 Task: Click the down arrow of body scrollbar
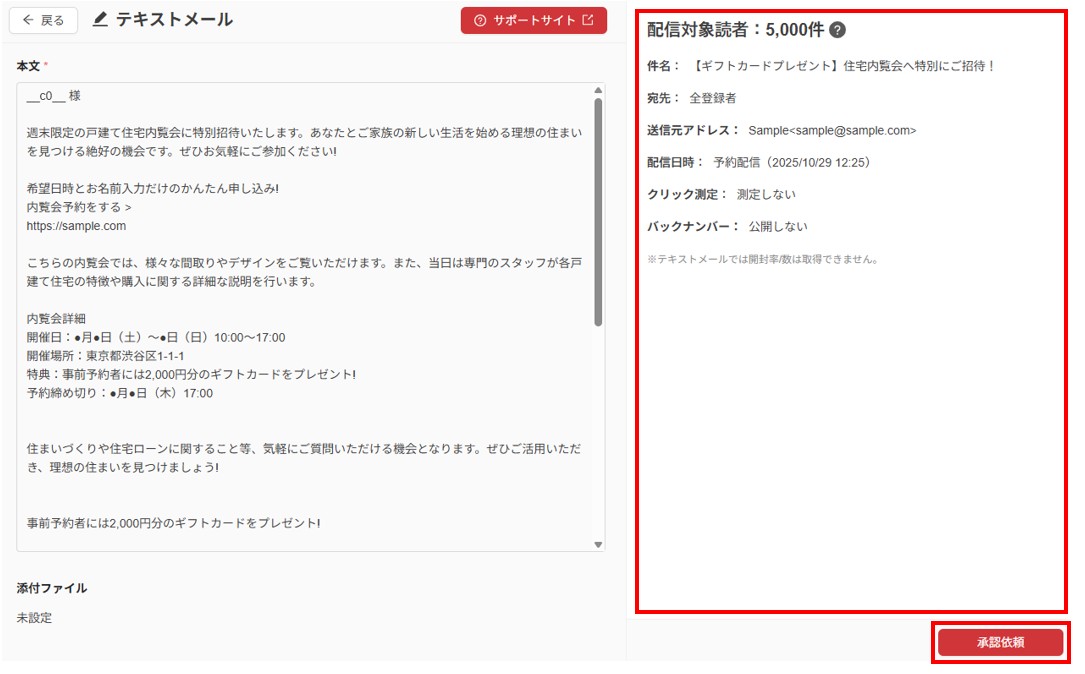pyautogui.click(x=598, y=544)
